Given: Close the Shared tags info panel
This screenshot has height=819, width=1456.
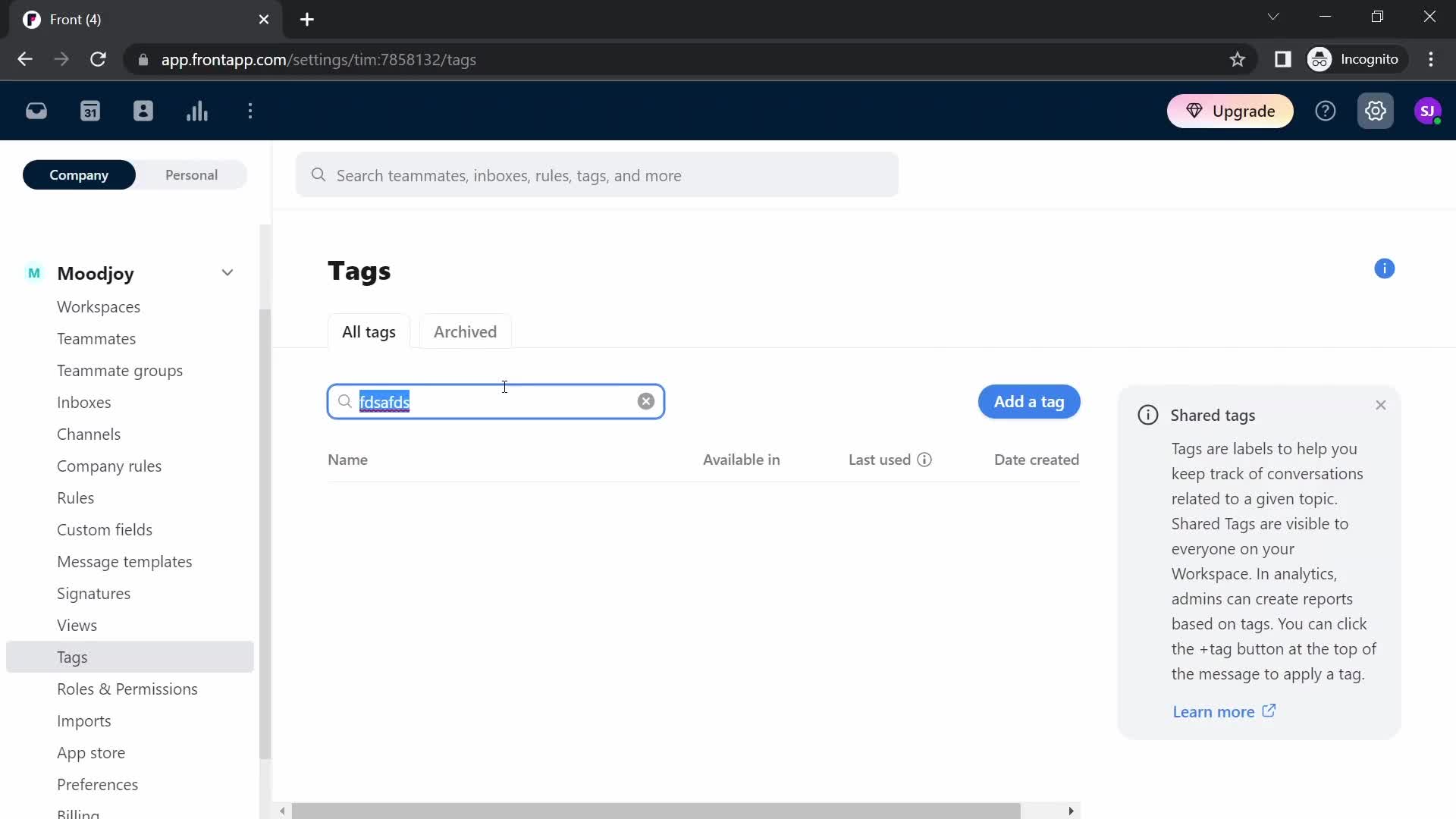Looking at the screenshot, I should pos(1381,406).
